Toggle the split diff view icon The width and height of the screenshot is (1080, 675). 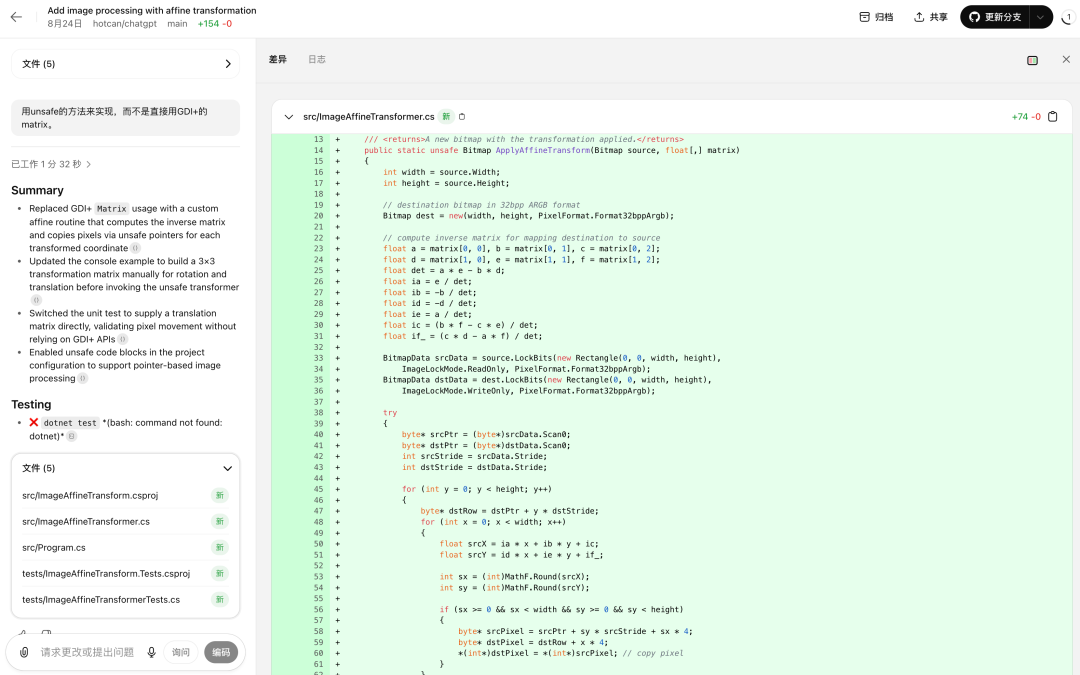coord(1031,60)
